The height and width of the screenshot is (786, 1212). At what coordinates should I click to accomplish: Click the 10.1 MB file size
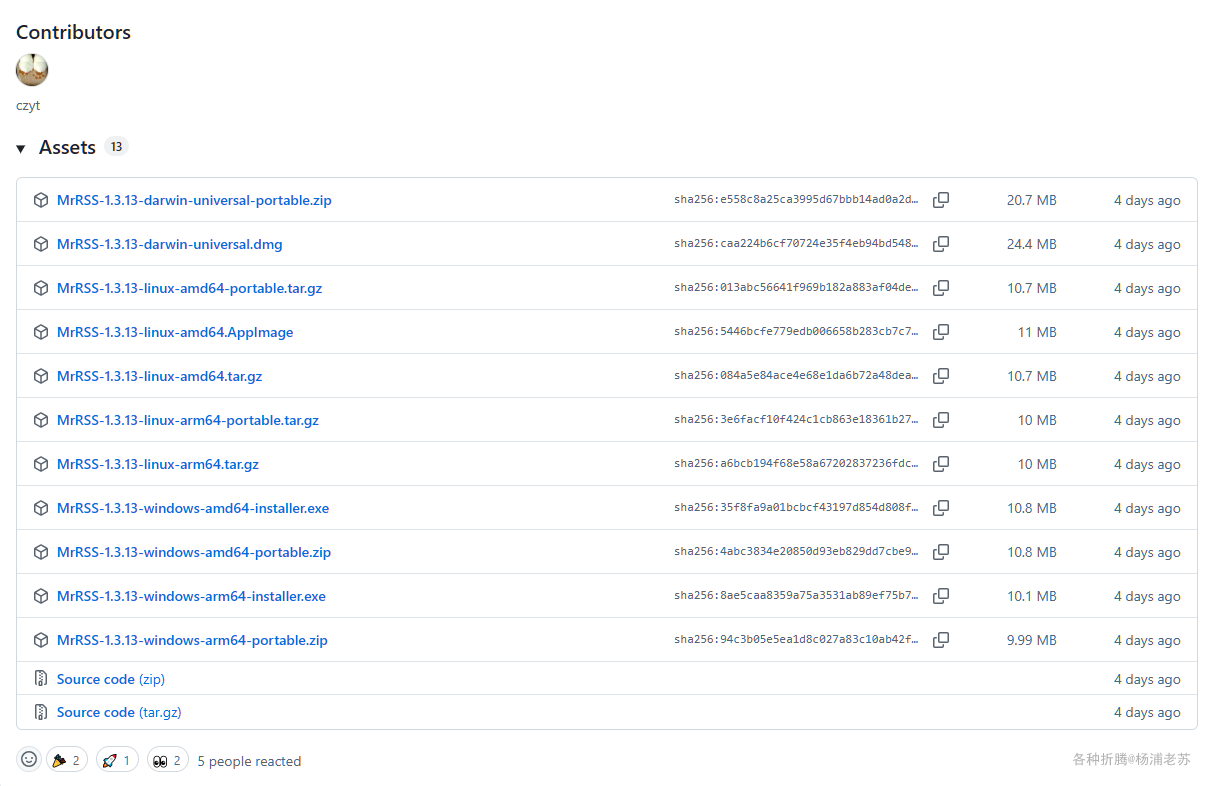(1032, 596)
